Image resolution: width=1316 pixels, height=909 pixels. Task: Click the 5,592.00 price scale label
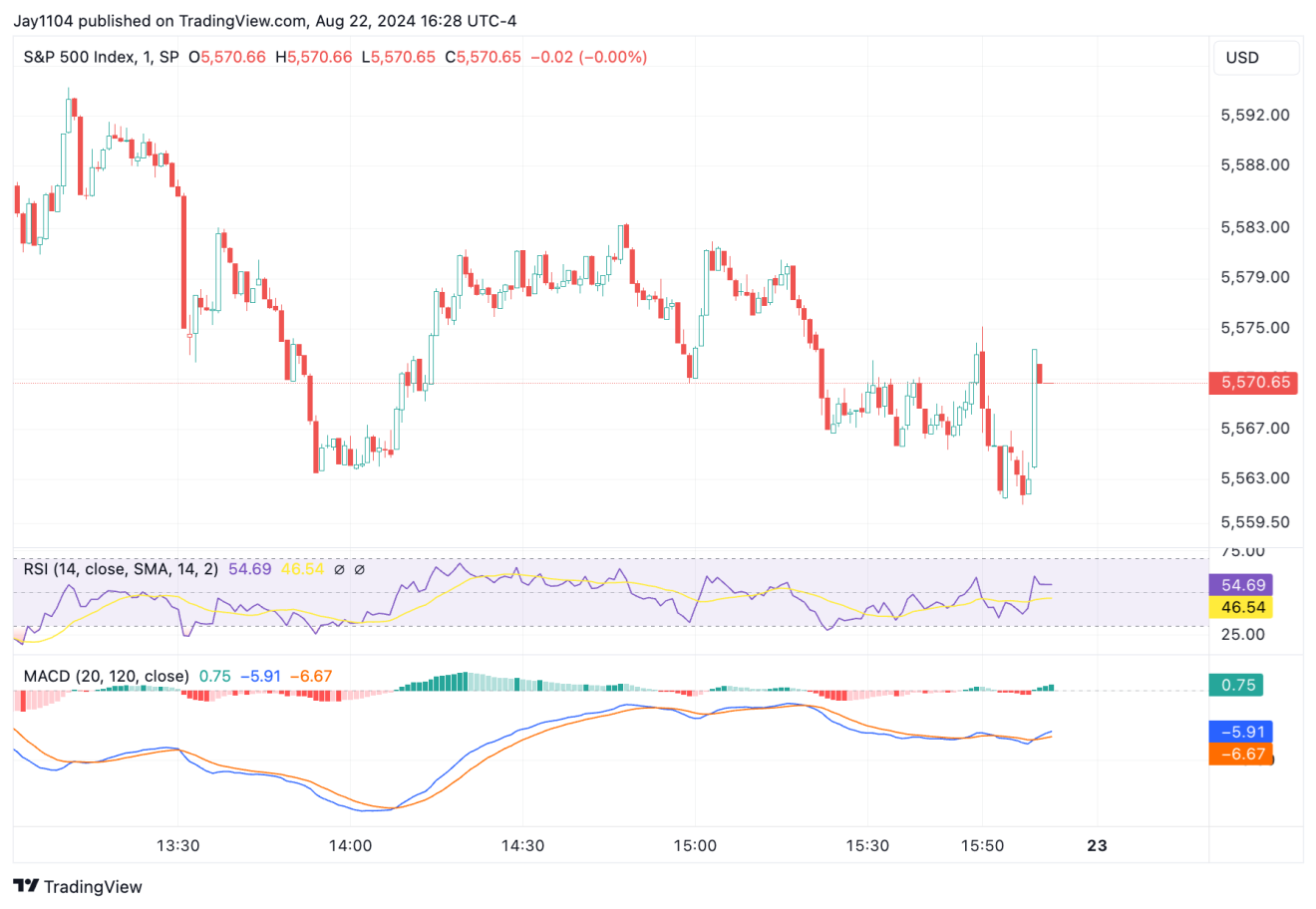[1254, 115]
